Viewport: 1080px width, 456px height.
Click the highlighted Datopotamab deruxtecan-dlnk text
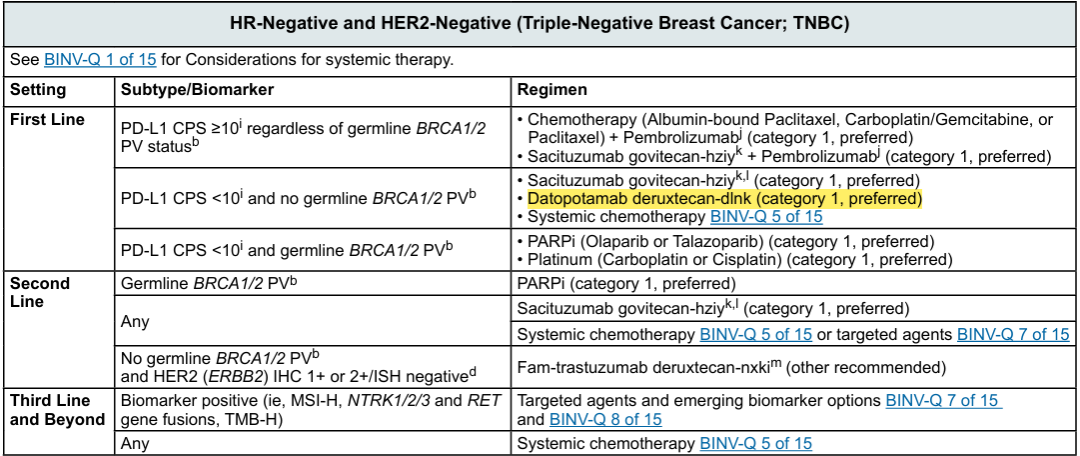pyautogui.click(x=725, y=200)
